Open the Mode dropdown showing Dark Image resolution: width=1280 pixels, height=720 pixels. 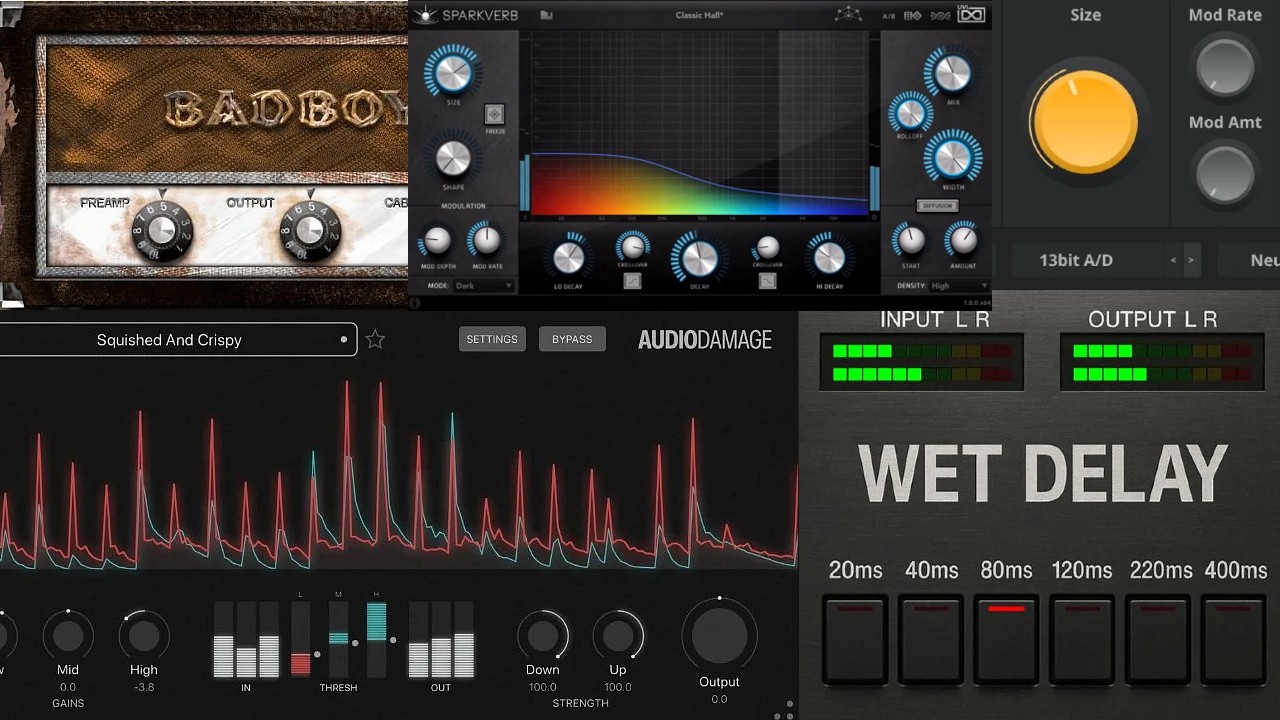click(x=484, y=286)
